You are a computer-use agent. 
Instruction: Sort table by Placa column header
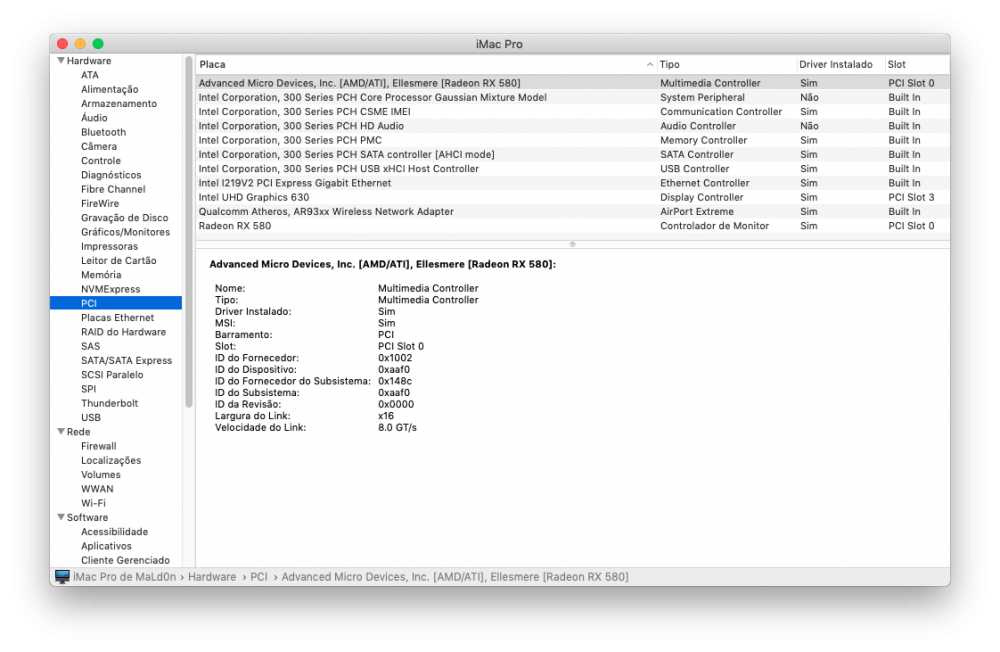pyautogui.click(x=426, y=64)
